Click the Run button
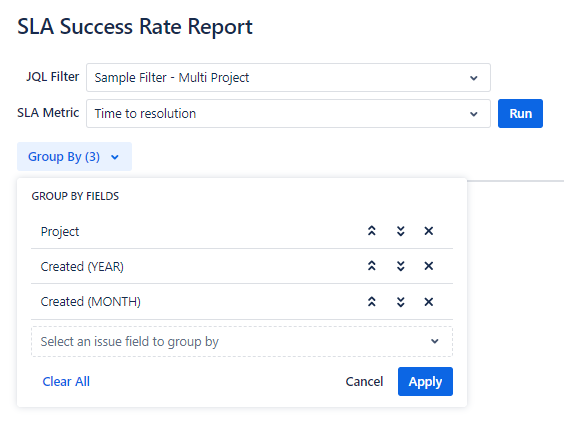 520,114
